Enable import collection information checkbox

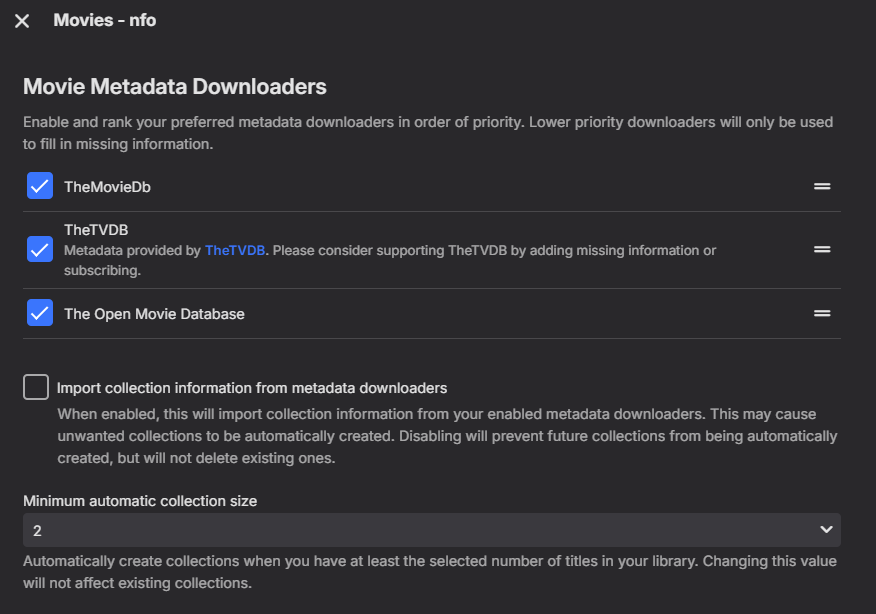(36, 387)
